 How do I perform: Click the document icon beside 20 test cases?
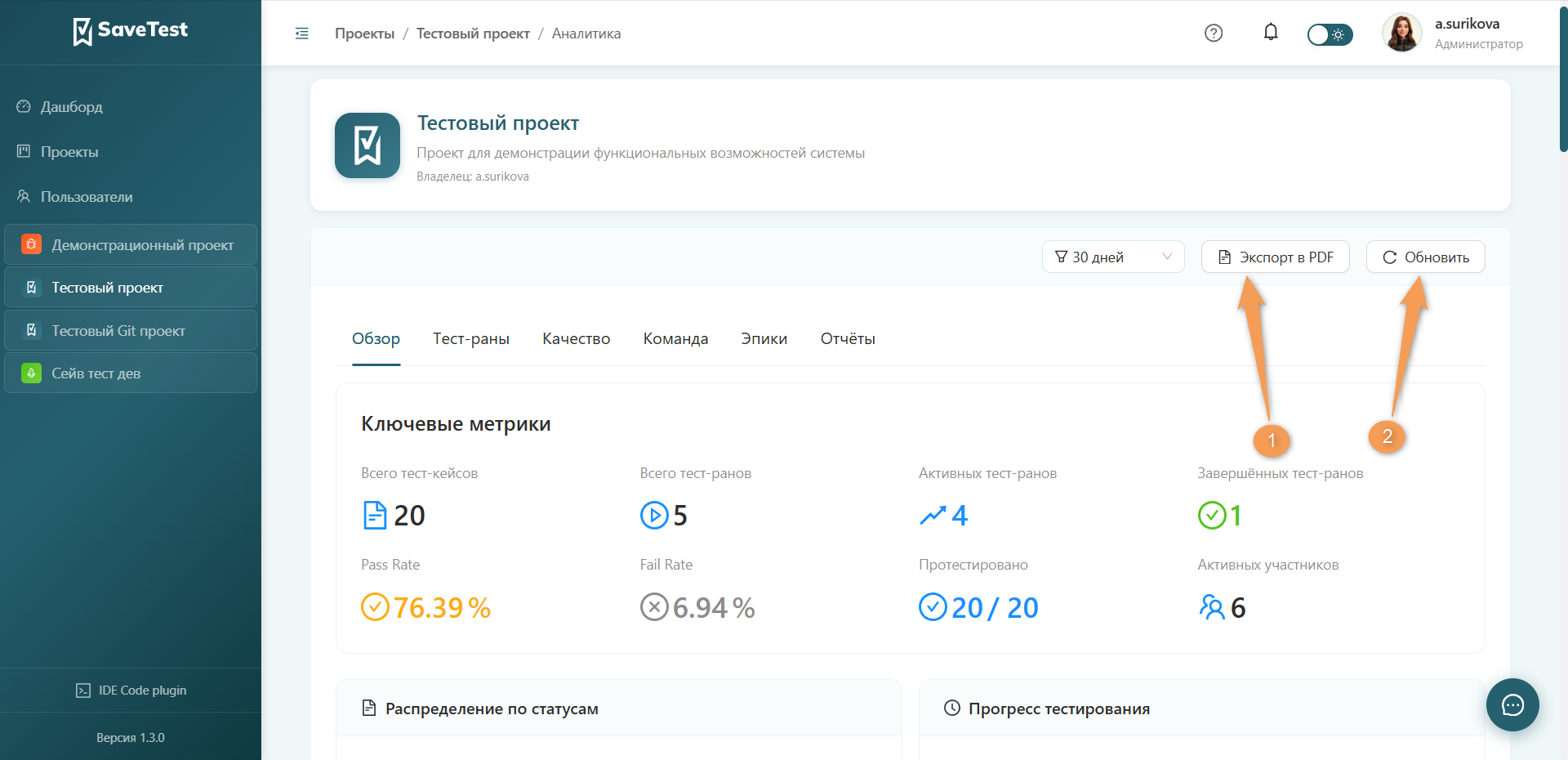[375, 516]
